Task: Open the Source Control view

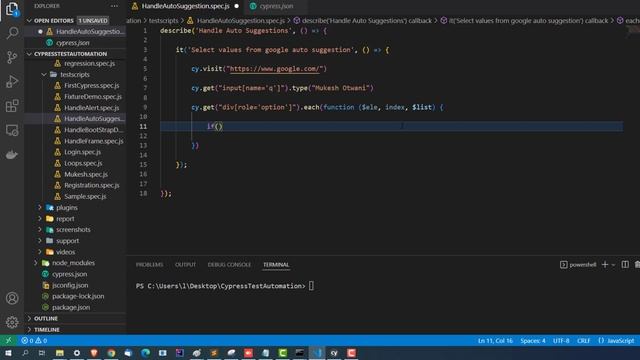Action: (12, 57)
